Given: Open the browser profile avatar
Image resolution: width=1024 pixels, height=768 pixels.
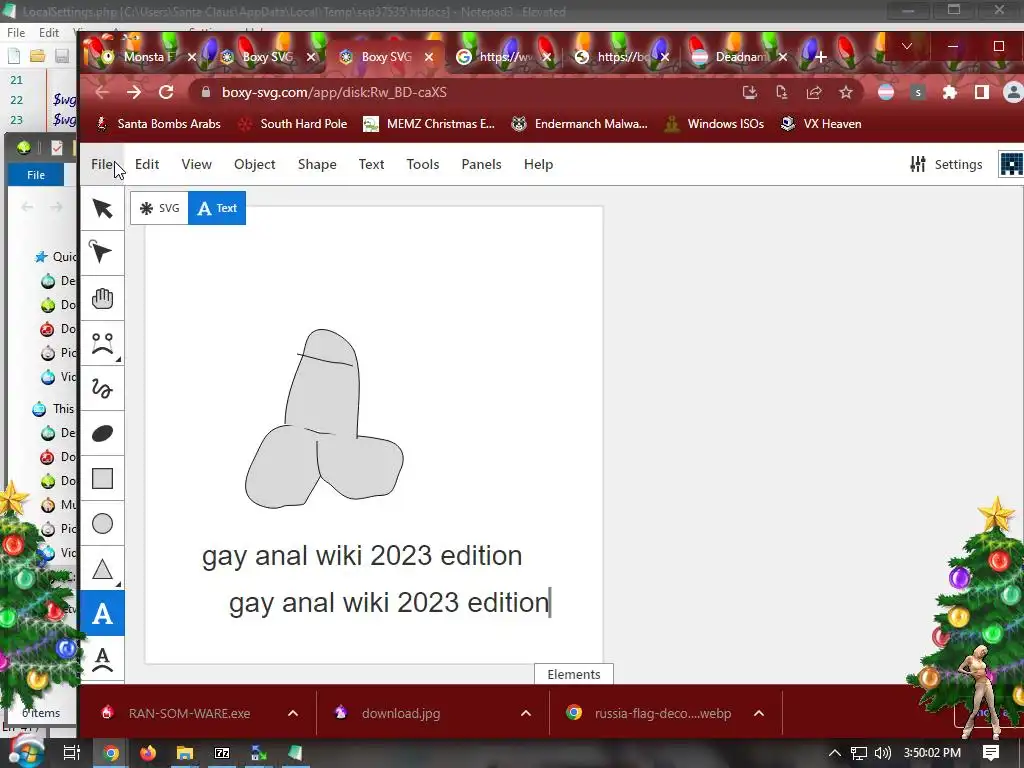Looking at the screenshot, I should (1013, 92).
